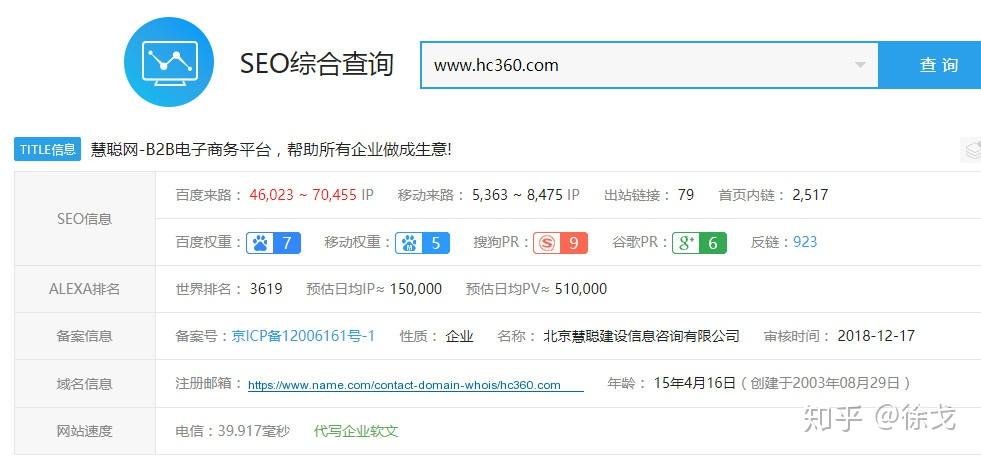Screen dimensions: 981x457
Task: Click the world rank value 3619
Action: click(266, 289)
